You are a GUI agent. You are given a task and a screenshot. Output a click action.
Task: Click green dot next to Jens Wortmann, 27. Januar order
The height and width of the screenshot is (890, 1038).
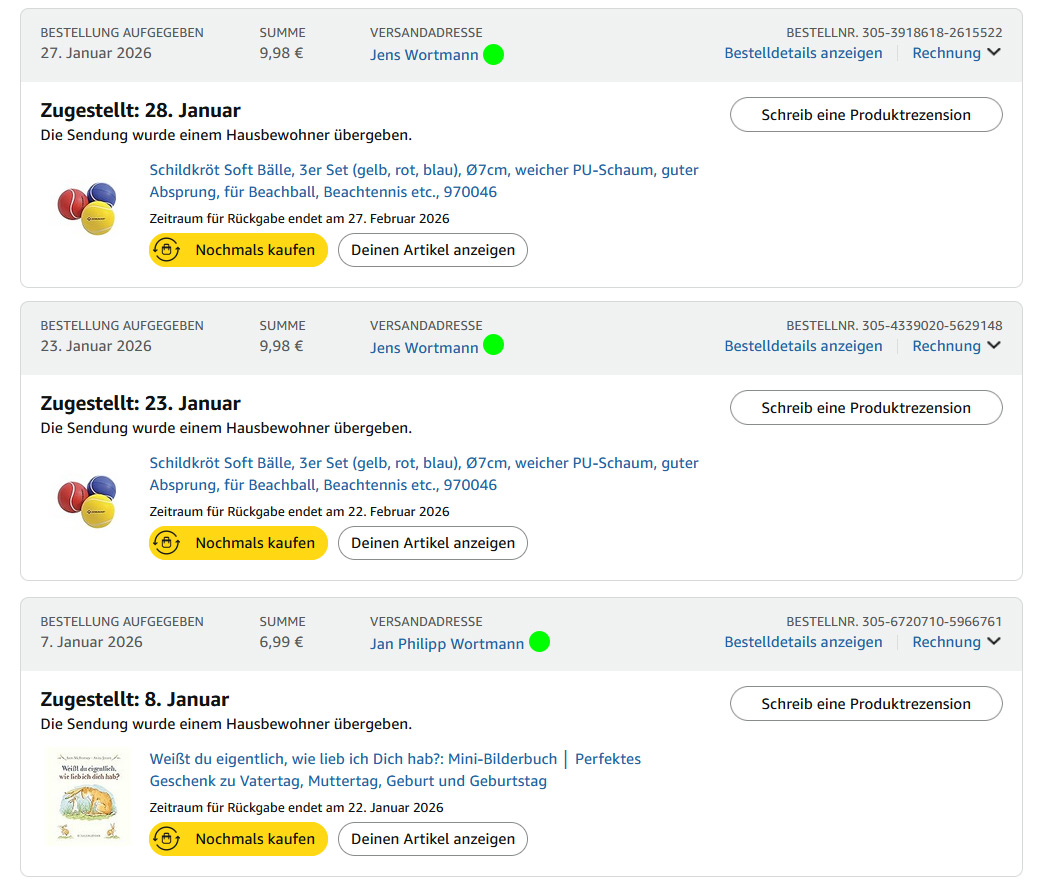coord(493,54)
